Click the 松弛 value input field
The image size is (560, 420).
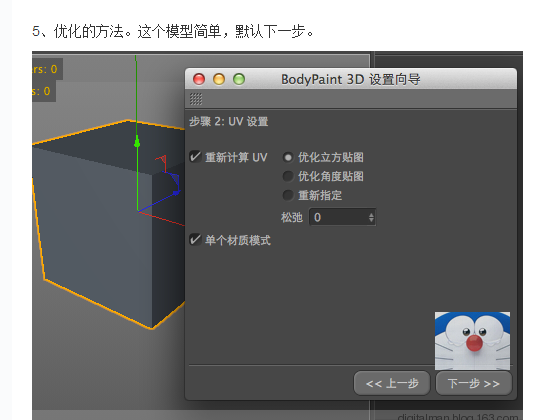(x=342, y=217)
